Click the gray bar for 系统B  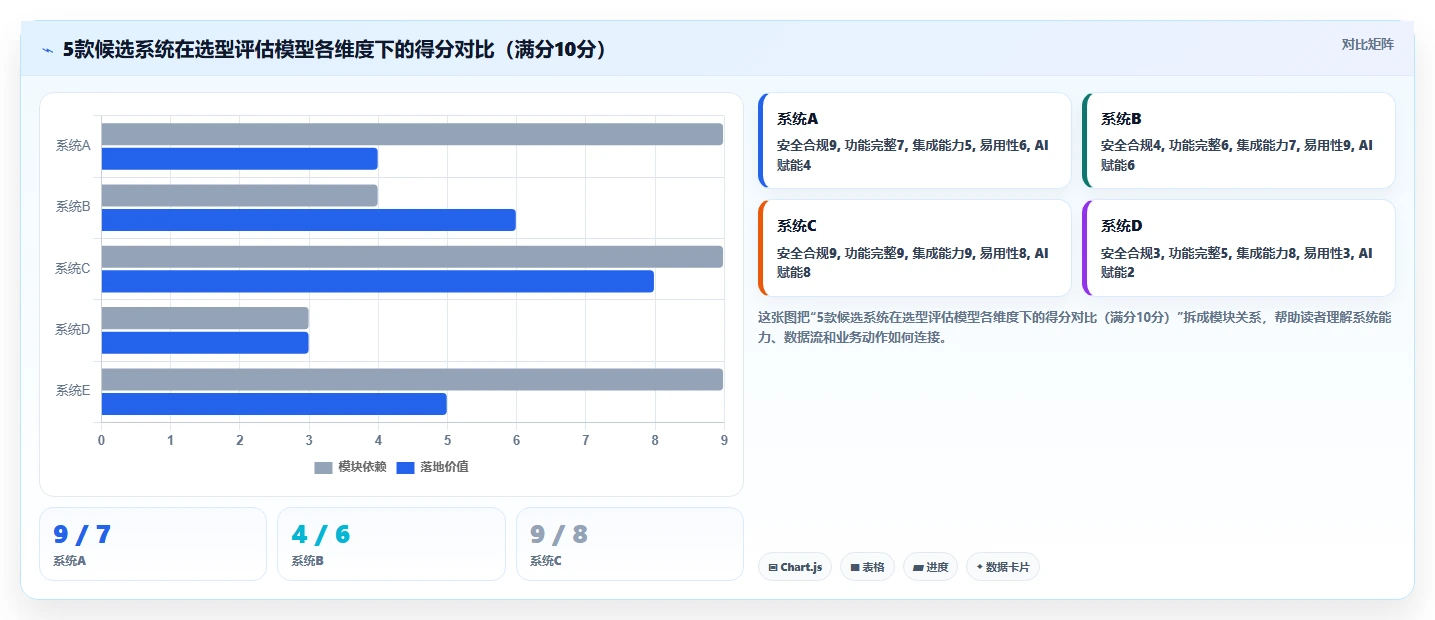point(239,195)
